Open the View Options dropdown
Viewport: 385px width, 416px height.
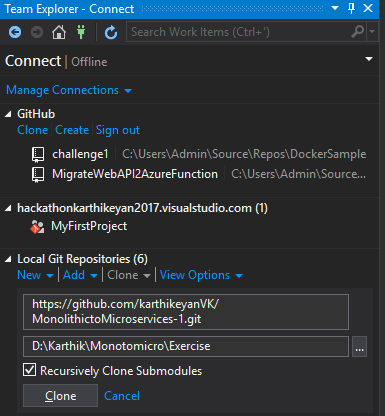[x=201, y=275]
